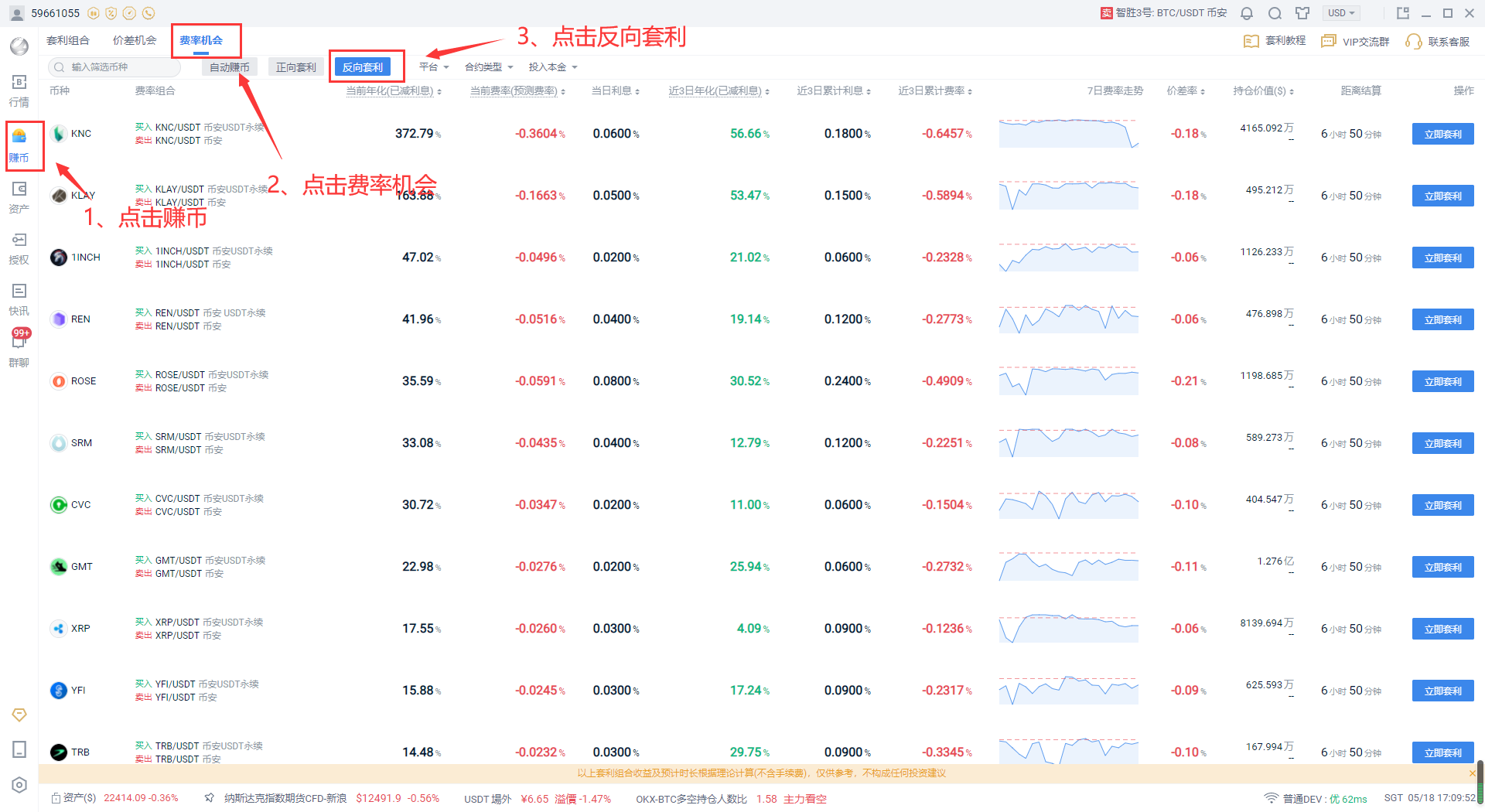Image resolution: width=1485 pixels, height=812 pixels.
Task: Click the pop-out window icon
Action: point(1403,13)
